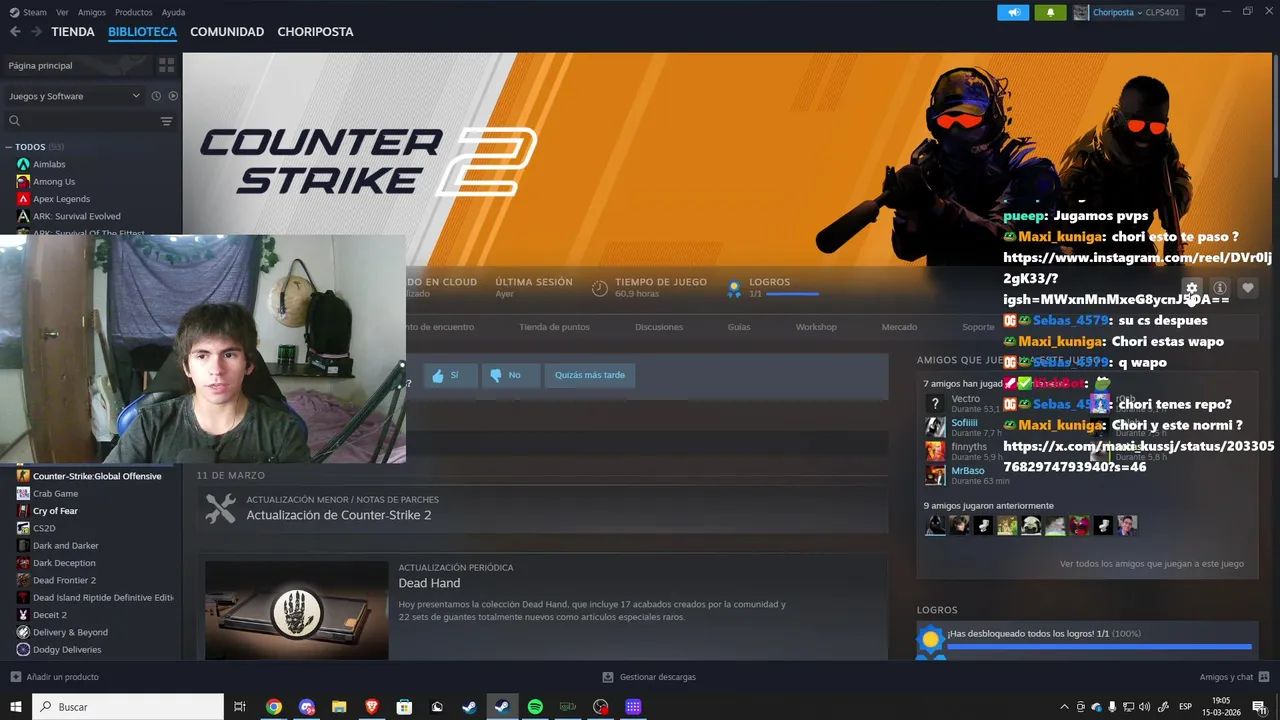
Task: Open the Ayuda menu
Action: [173, 12]
